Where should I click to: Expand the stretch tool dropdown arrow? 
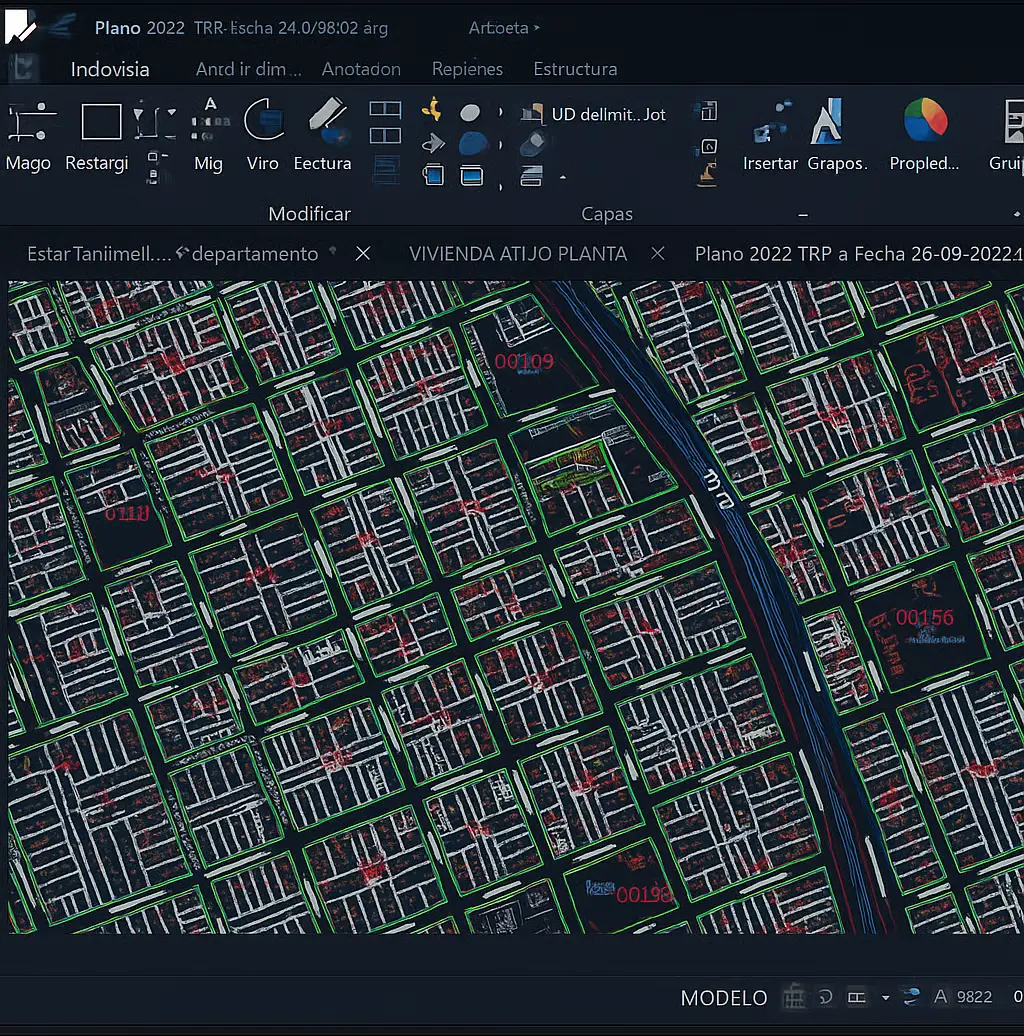pyautogui.click(x=172, y=112)
